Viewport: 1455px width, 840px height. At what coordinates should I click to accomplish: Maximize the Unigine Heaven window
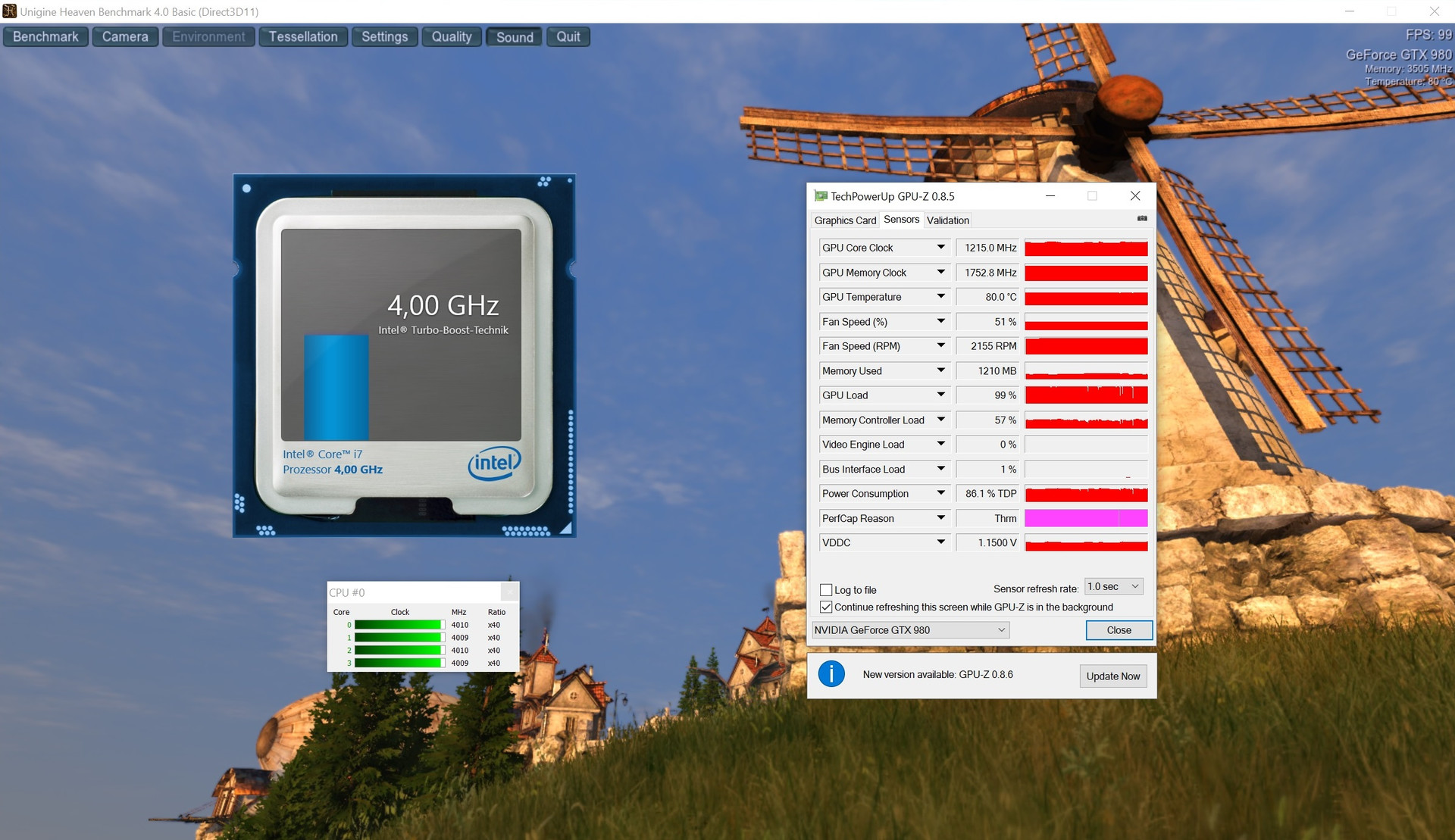(1391, 11)
